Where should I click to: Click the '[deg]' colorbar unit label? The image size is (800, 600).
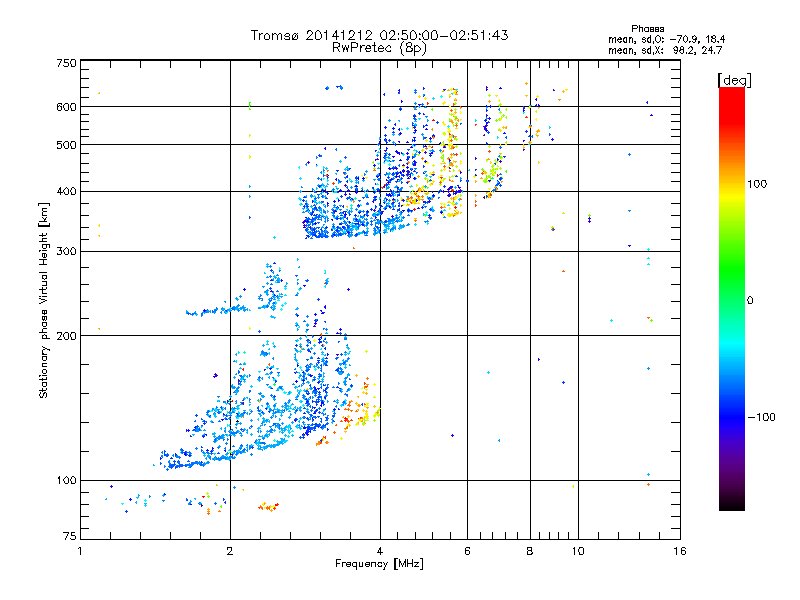coord(734,80)
